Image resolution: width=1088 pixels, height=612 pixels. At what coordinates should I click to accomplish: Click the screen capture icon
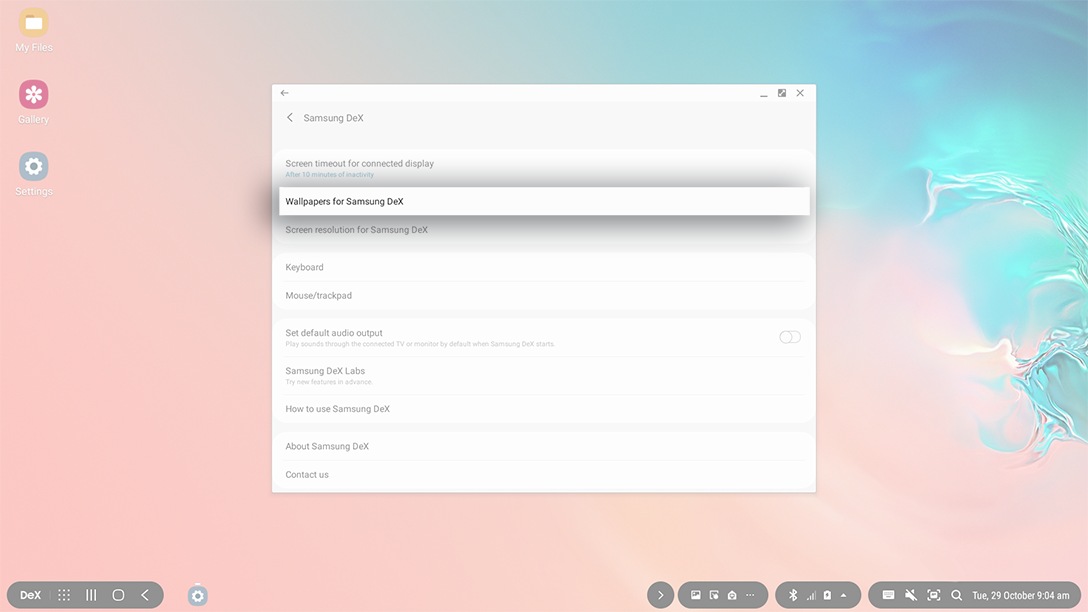tap(934, 595)
